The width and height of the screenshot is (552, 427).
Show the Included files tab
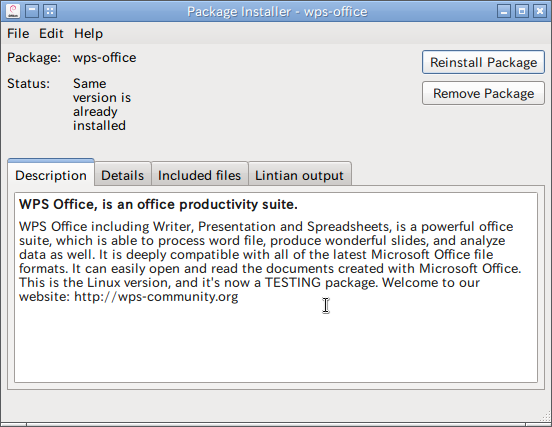[x=199, y=175]
